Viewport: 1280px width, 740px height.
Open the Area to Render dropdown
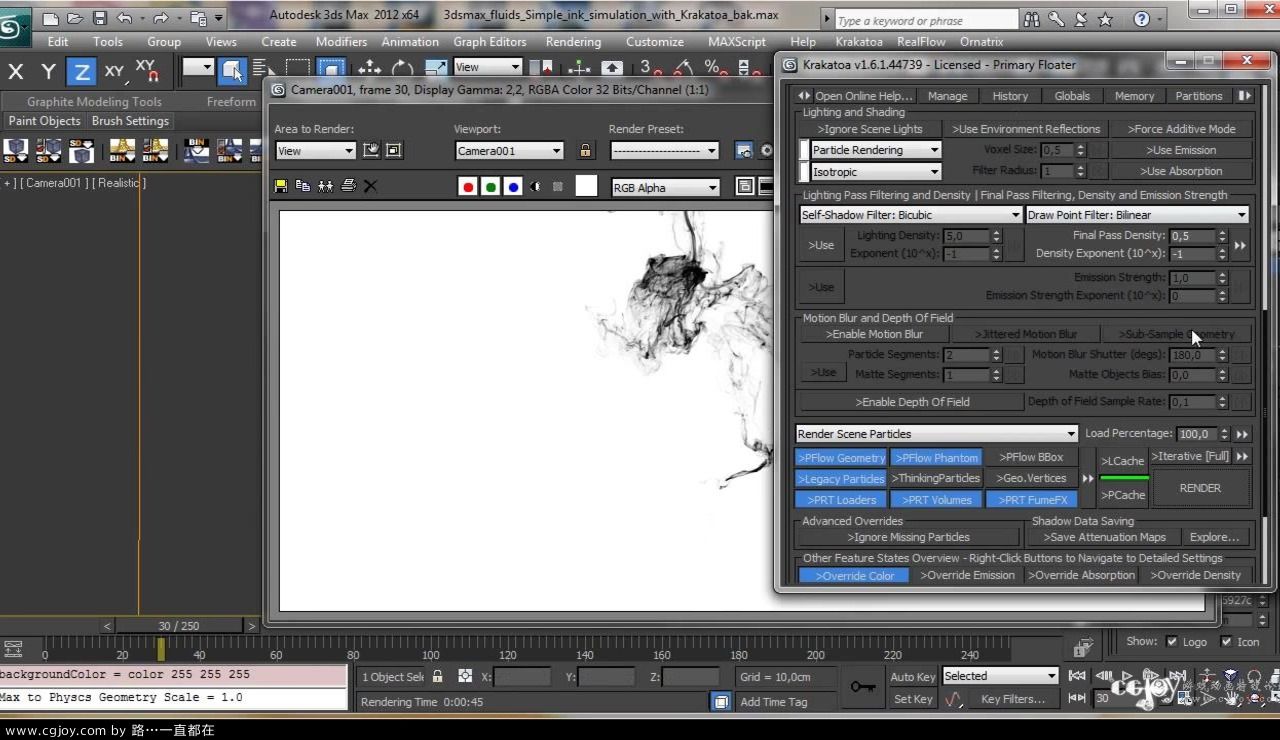(316, 151)
